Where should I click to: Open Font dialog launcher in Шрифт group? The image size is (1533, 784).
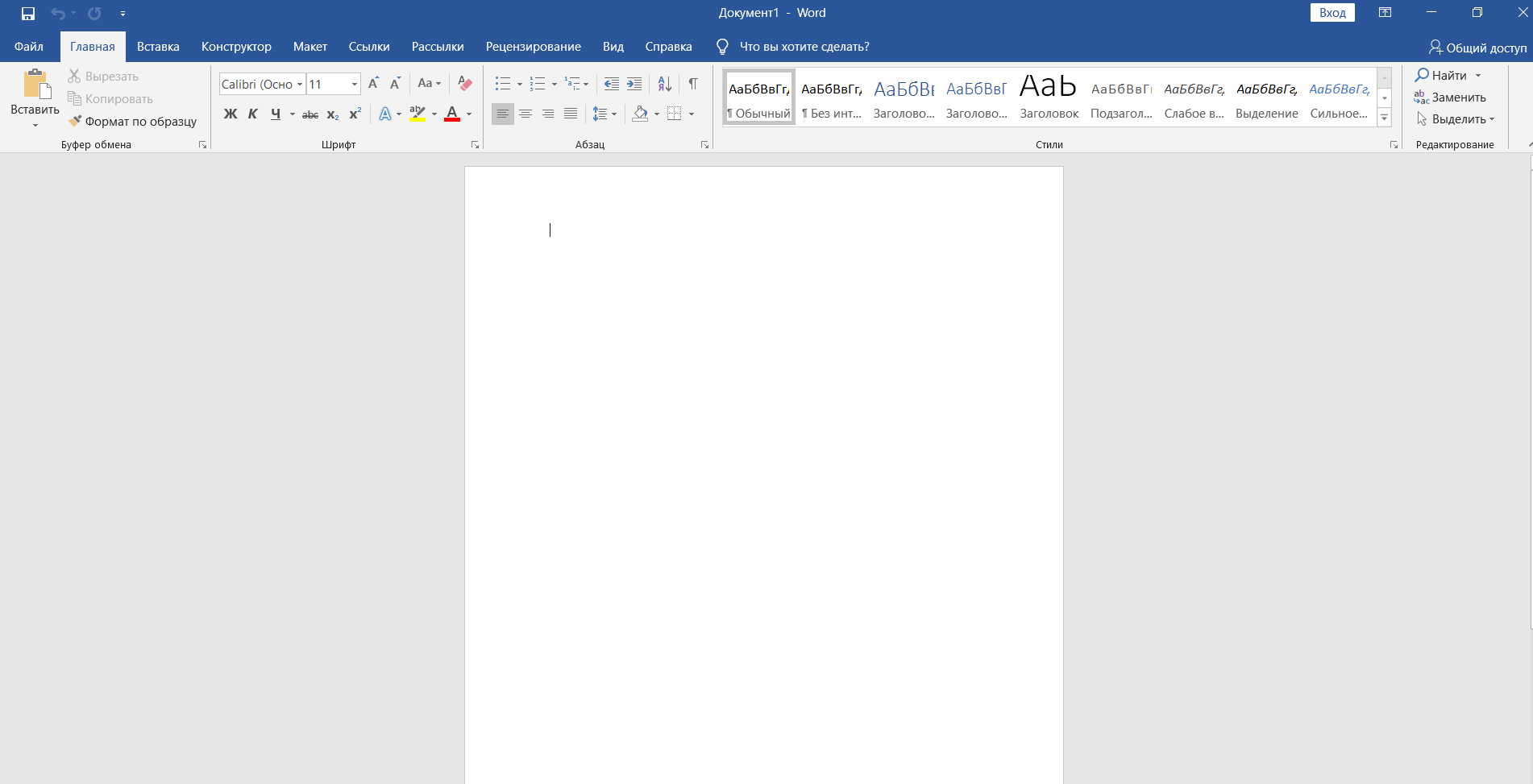(475, 145)
